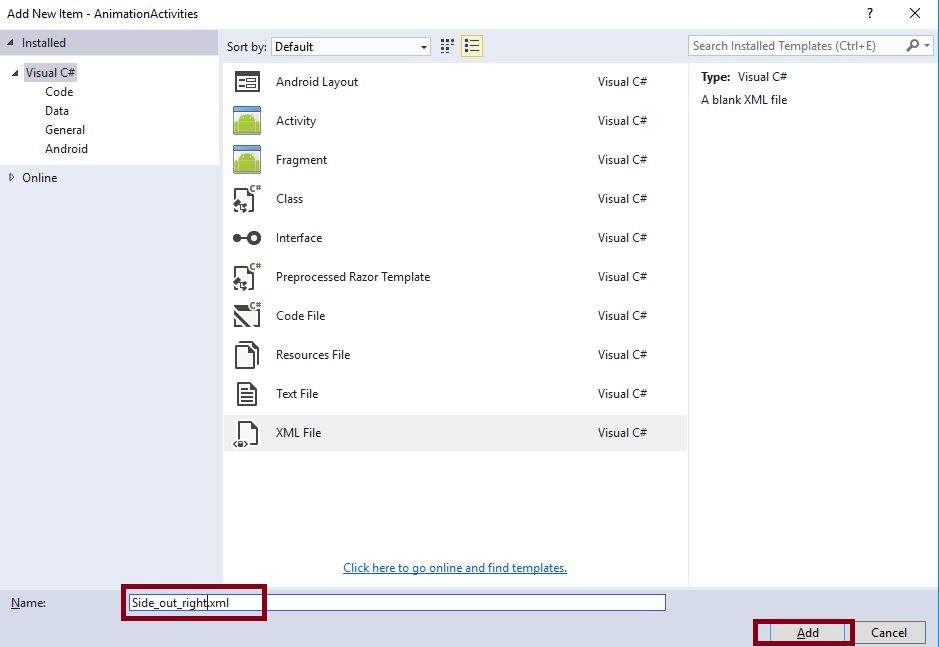The width and height of the screenshot is (939, 647).
Task: Open the search options dropdown arrow
Action: tap(926, 46)
